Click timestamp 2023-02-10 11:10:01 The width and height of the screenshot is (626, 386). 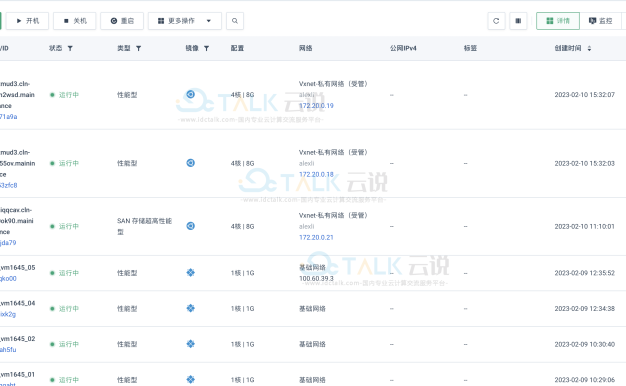tap(584, 226)
